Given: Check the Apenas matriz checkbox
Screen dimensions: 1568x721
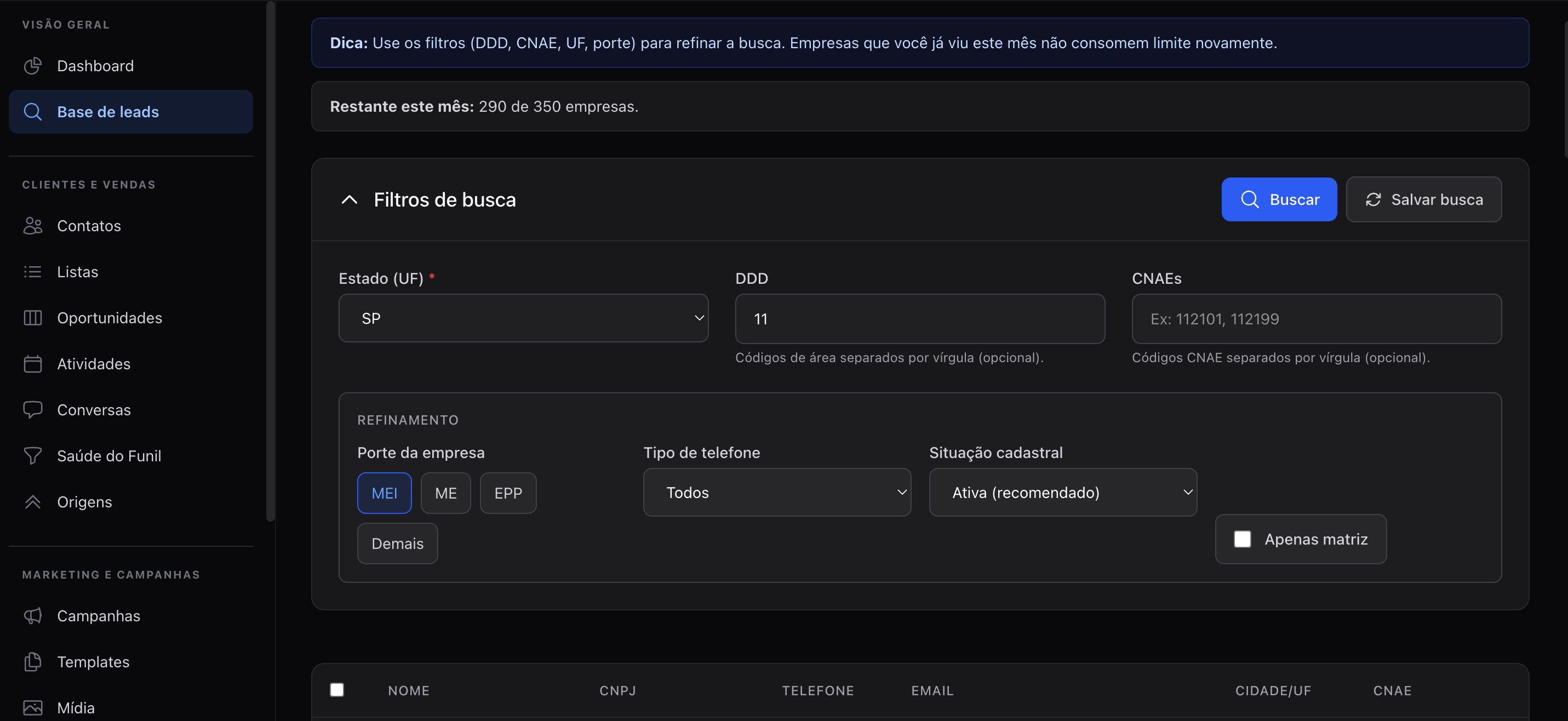Looking at the screenshot, I should pos(1243,539).
